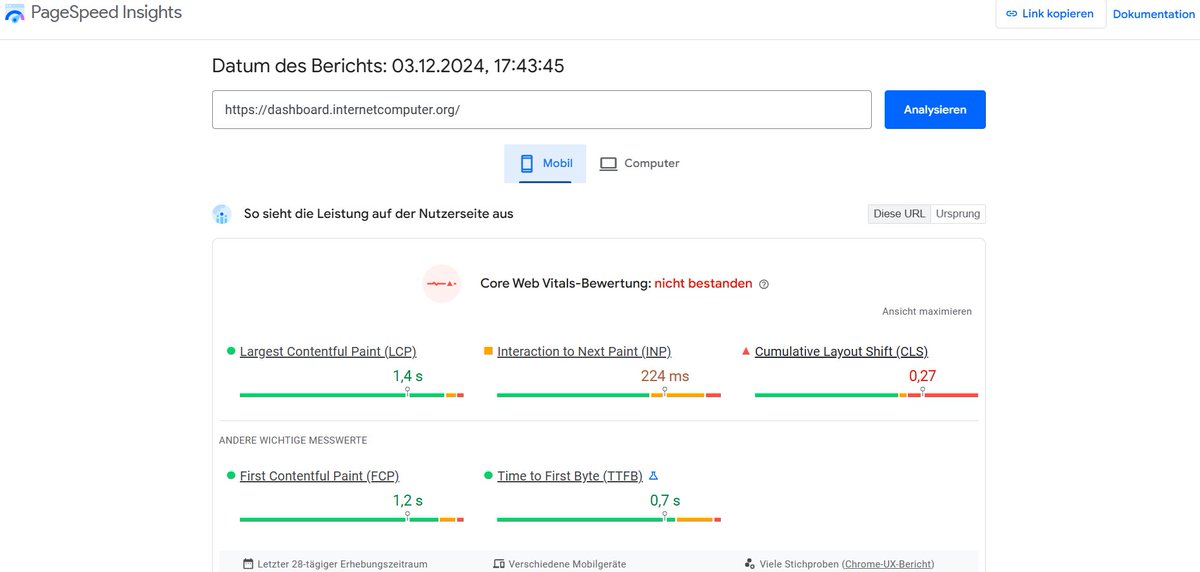Open the First Contentful Paint (FCP) link
1200x572 pixels.
click(319, 476)
